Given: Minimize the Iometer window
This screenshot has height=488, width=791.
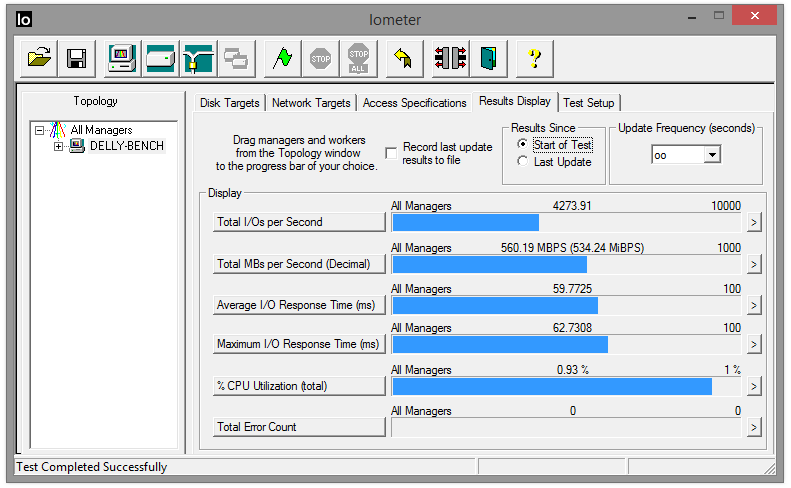Looking at the screenshot, I should (692, 17).
